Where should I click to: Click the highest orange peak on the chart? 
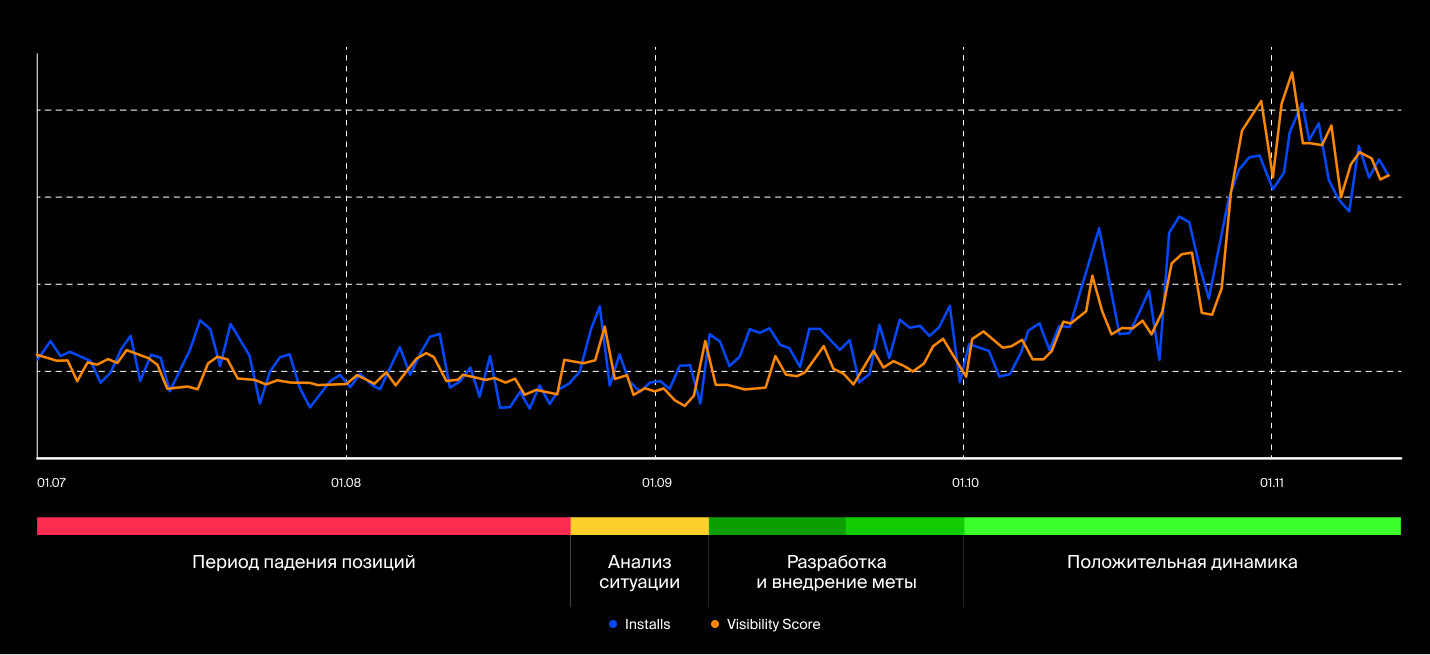click(x=1292, y=72)
